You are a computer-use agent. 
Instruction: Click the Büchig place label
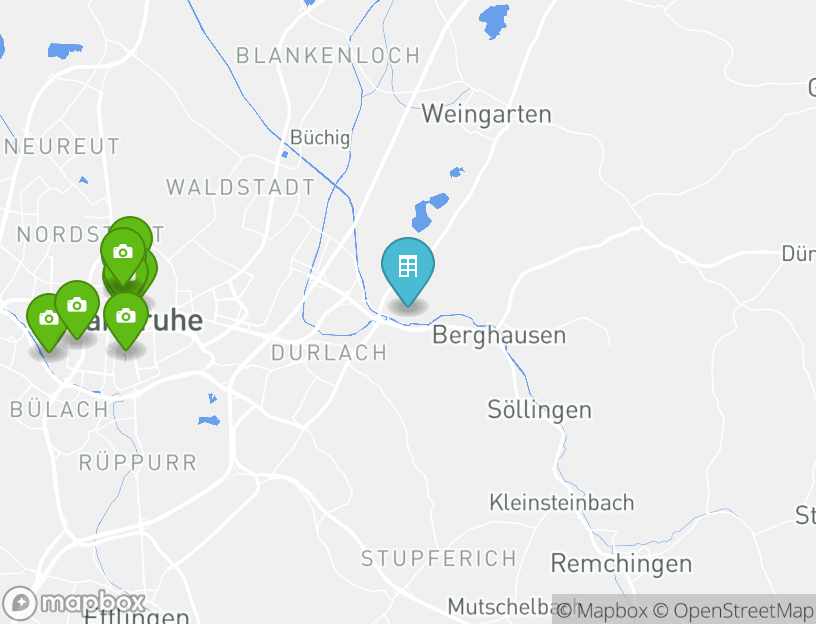(320, 137)
